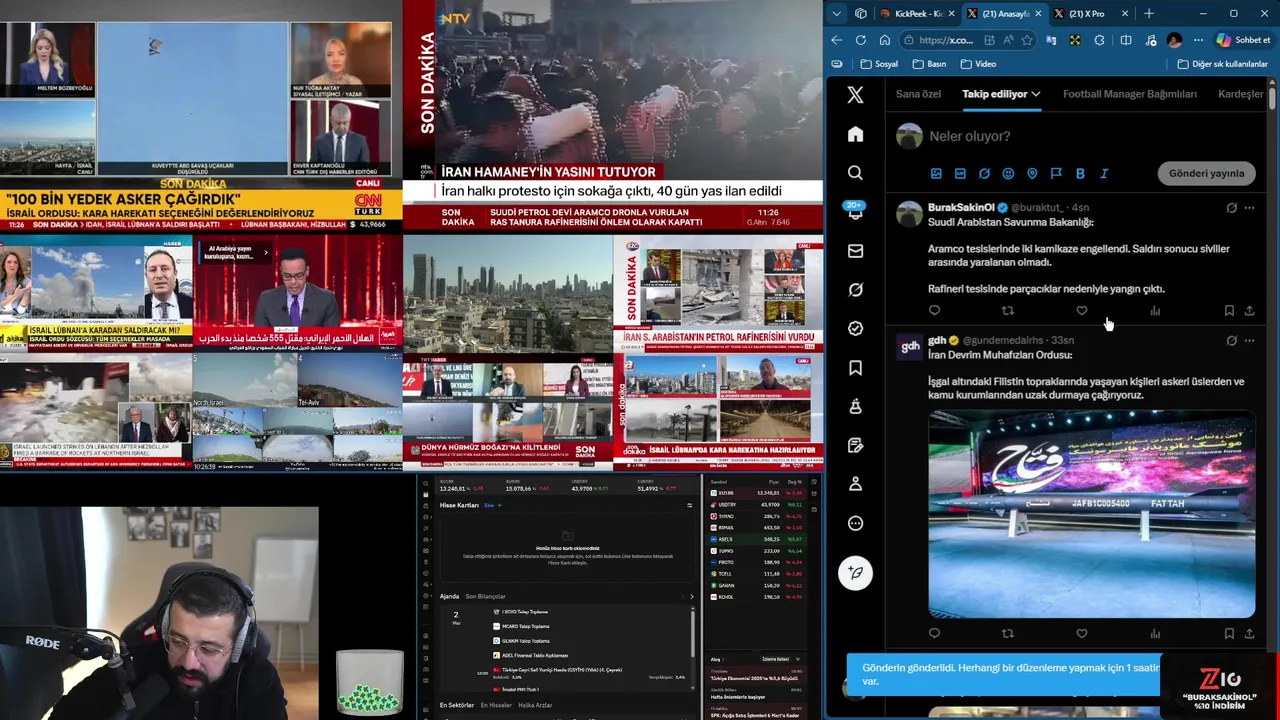View analytics of BurakSakinOl post
This screenshot has height=720, width=1280.
point(1155,311)
